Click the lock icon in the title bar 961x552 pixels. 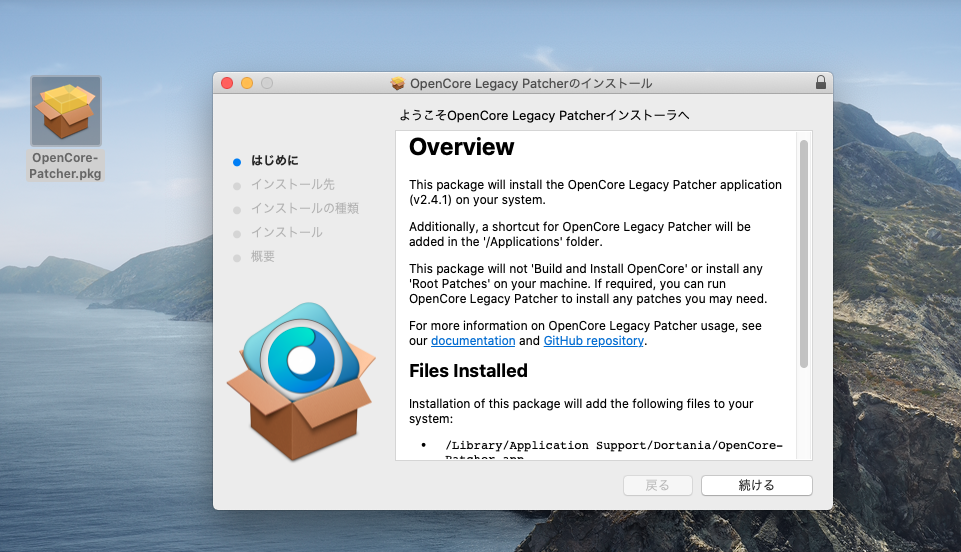pos(821,83)
